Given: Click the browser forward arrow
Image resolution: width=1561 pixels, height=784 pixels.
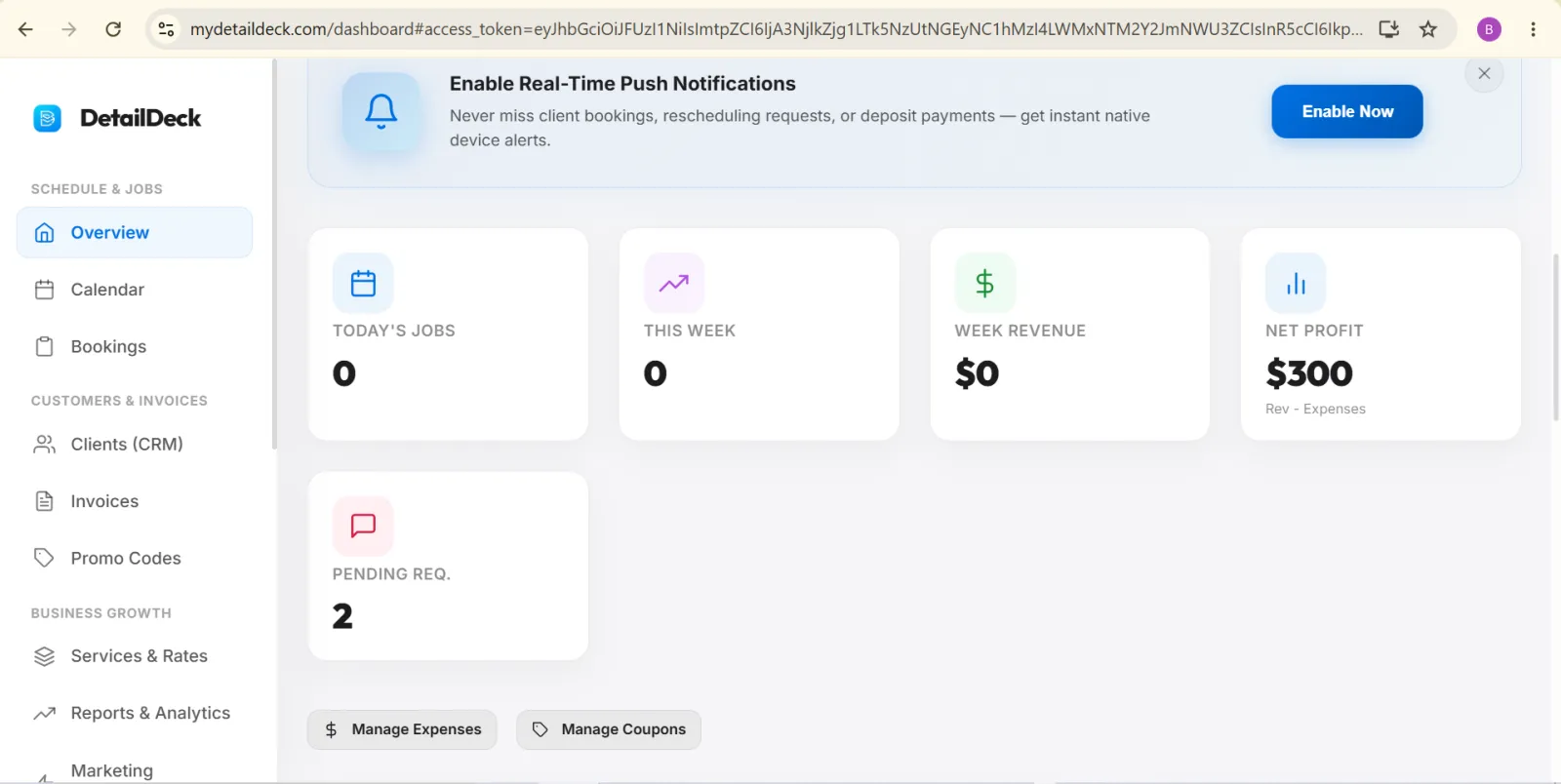Looking at the screenshot, I should (68, 29).
